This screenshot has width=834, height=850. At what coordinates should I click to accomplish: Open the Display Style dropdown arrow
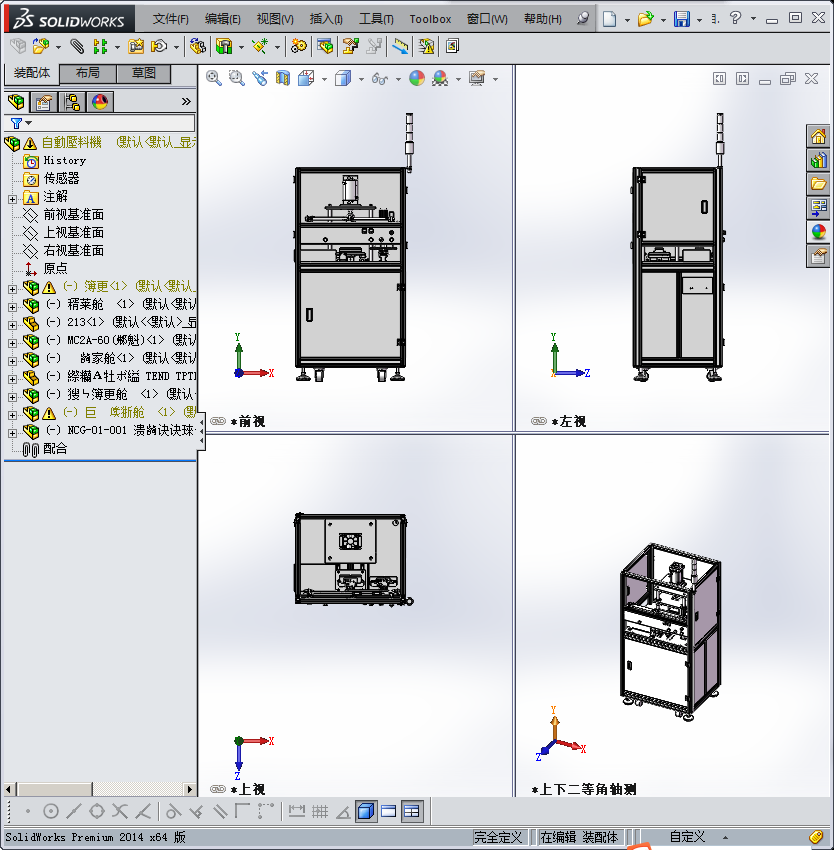pos(361,79)
